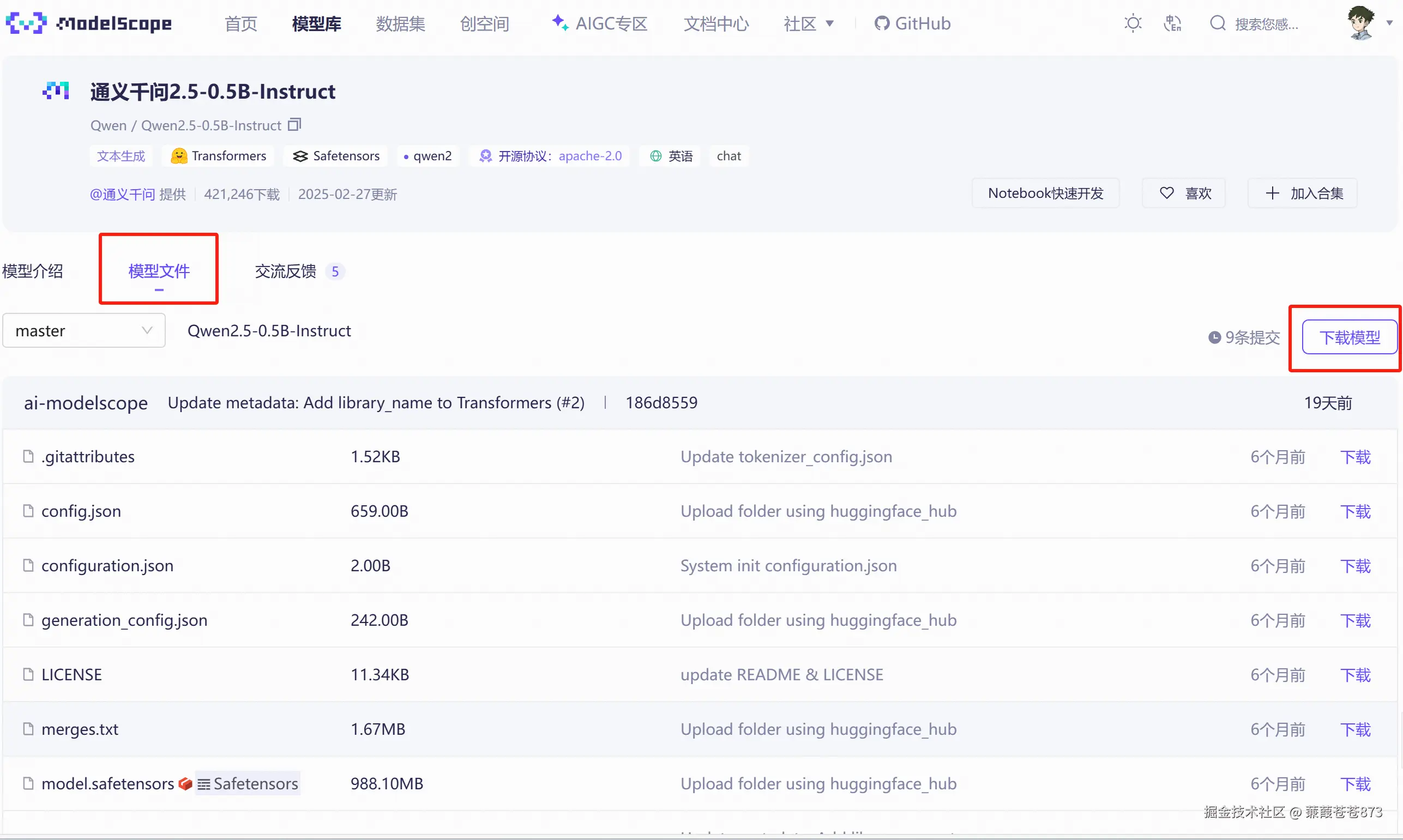This screenshot has height=840, width=1403.
Task: Switch to the 模型文件 tab
Action: click(x=159, y=271)
